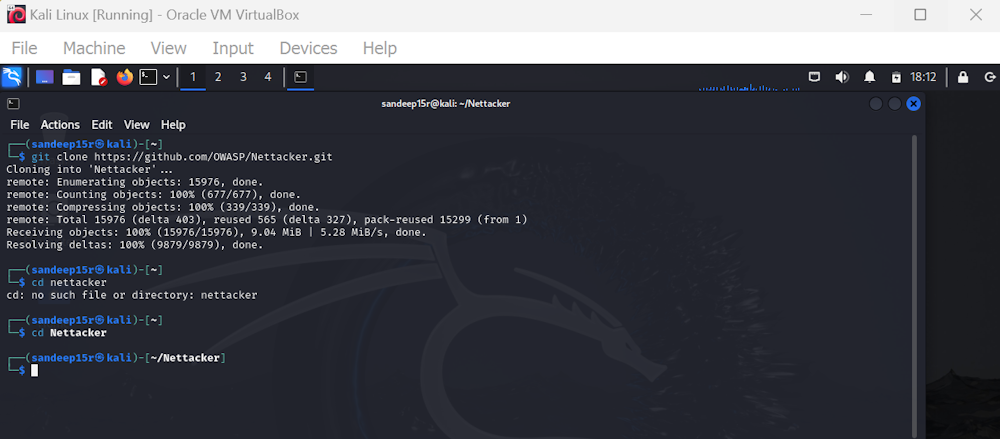Open the notifications bell icon
The image size is (1000, 439).
[x=870, y=77]
